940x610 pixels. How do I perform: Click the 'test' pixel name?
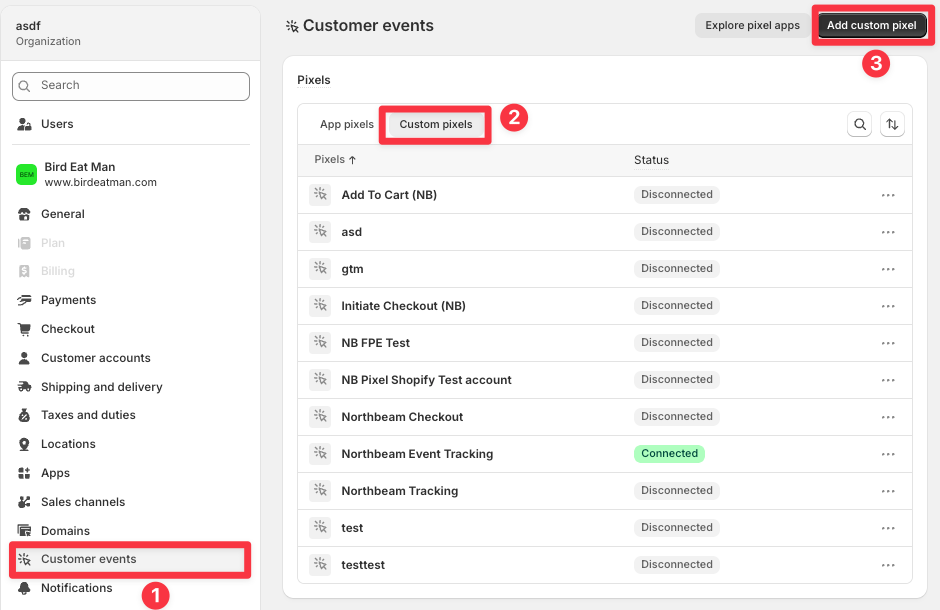(x=352, y=528)
